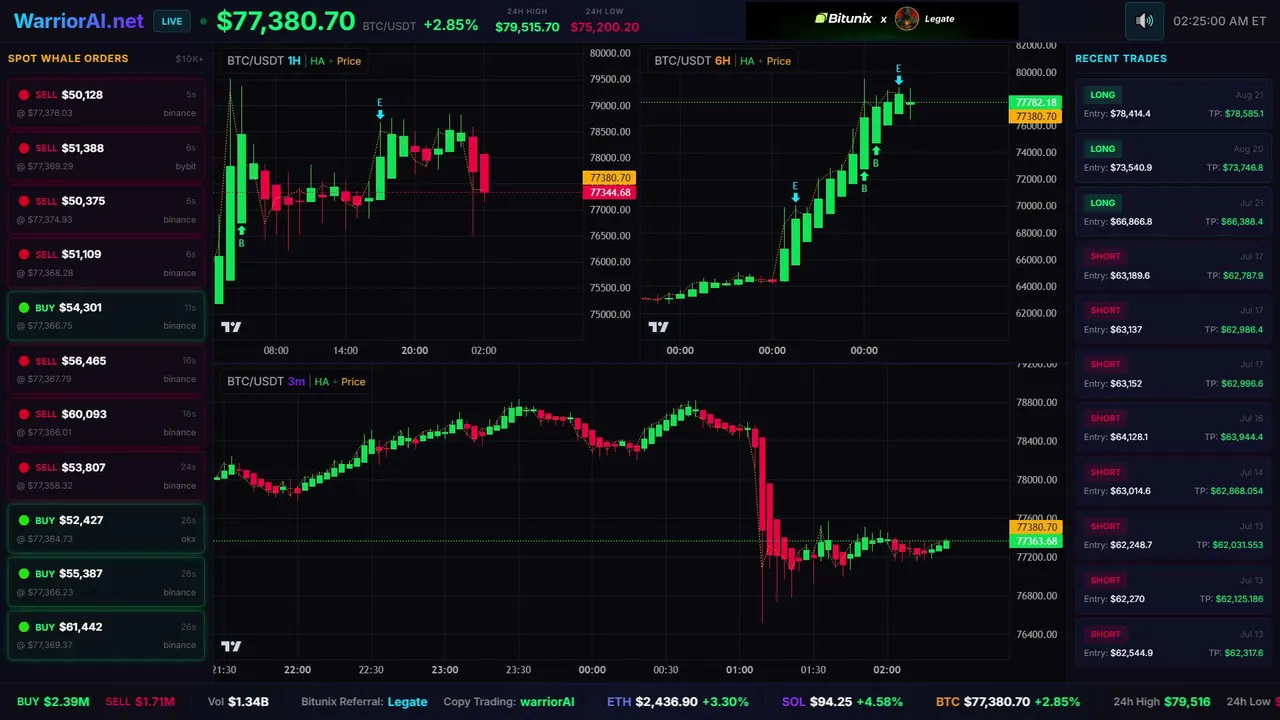This screenshot has height=720, width=1280.
Task: Select the 1H timeframe label on the first chart
Action: click(x=294, y=61)
